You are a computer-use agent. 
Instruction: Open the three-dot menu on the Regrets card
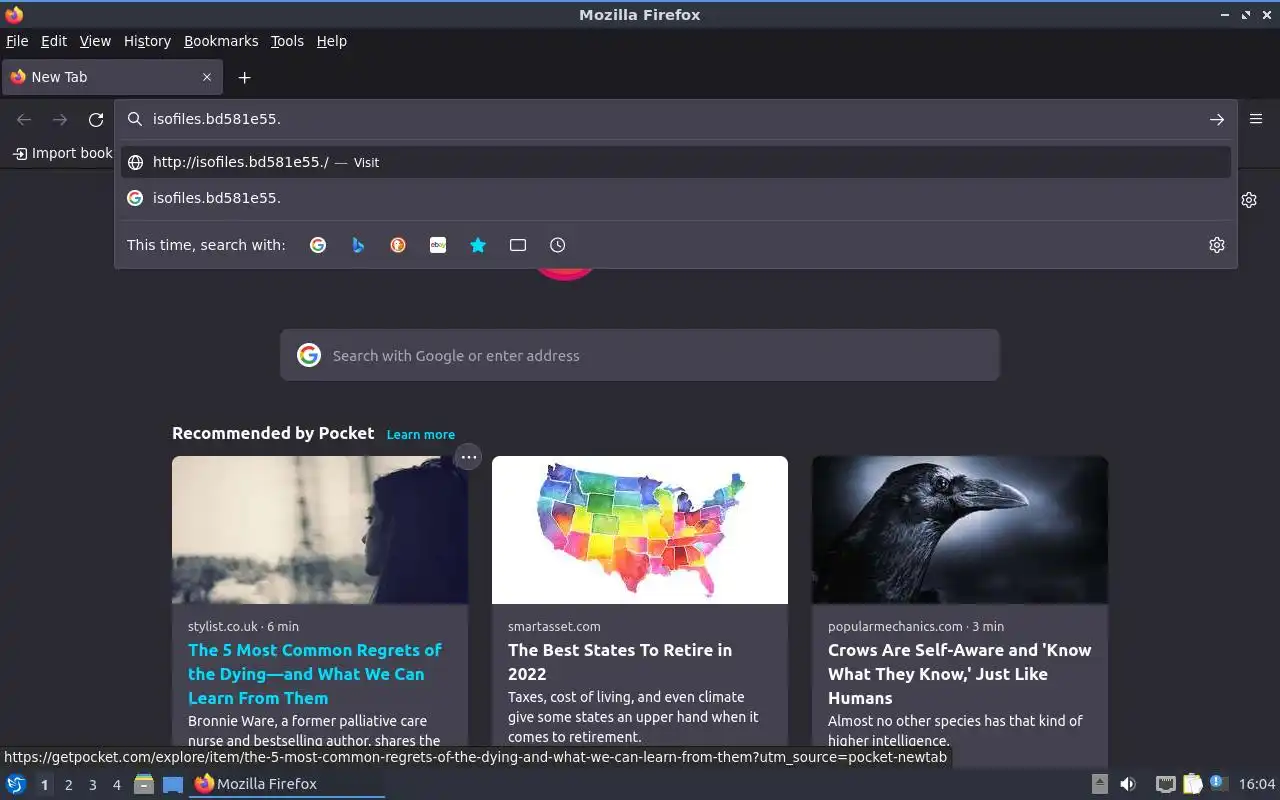tap(468, 457)
